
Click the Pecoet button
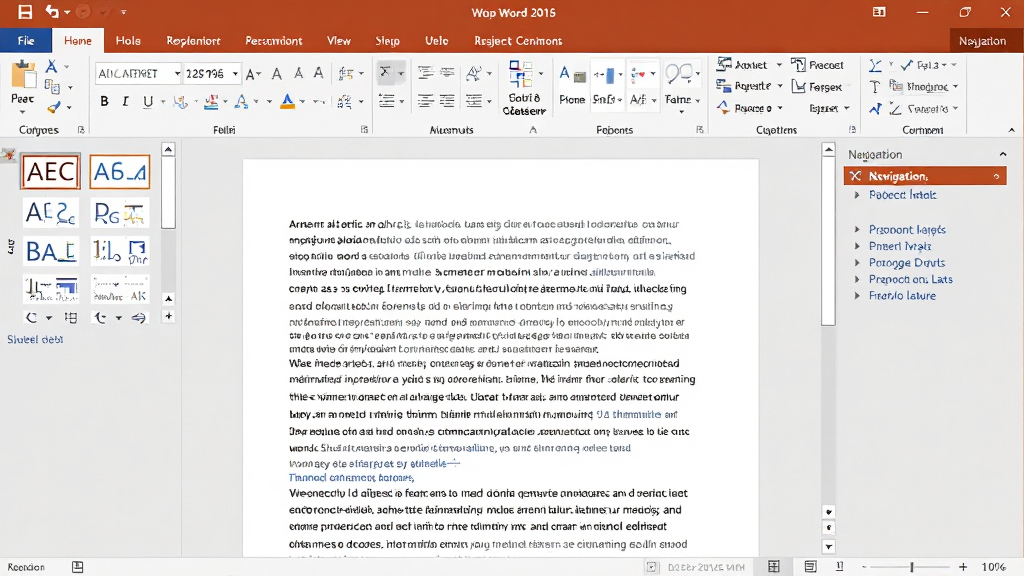point(818,65)
